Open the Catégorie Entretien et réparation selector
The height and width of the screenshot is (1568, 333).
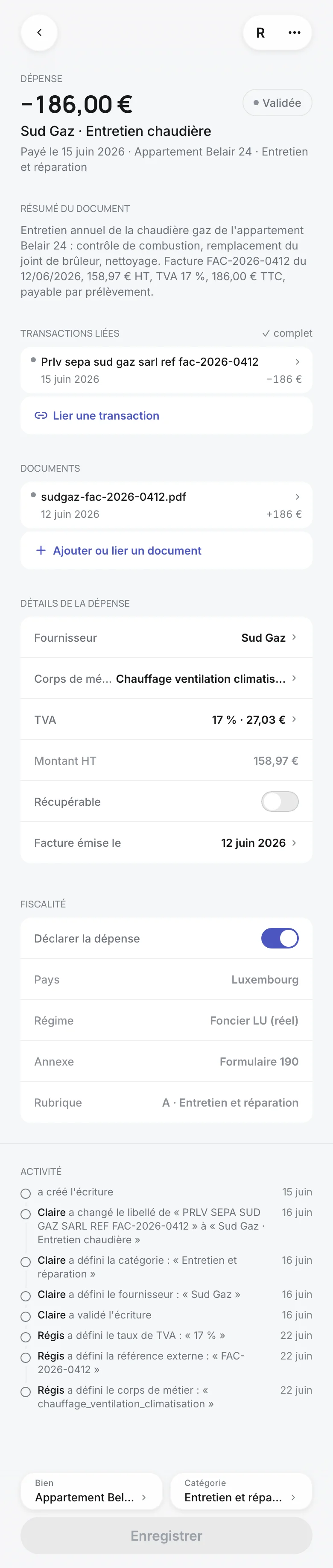241,1491
